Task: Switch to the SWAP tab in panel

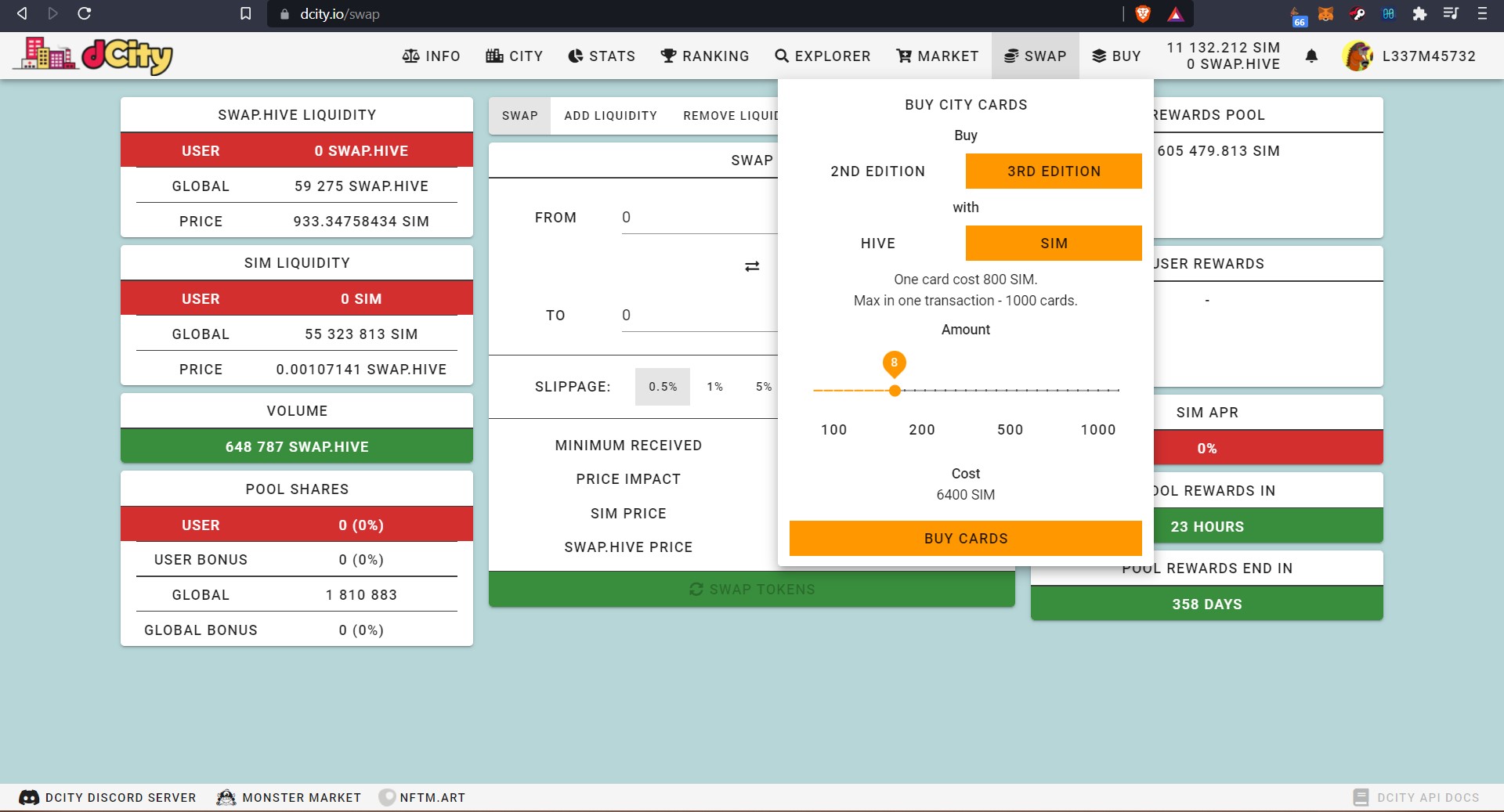Action: (x=519, y=115)
